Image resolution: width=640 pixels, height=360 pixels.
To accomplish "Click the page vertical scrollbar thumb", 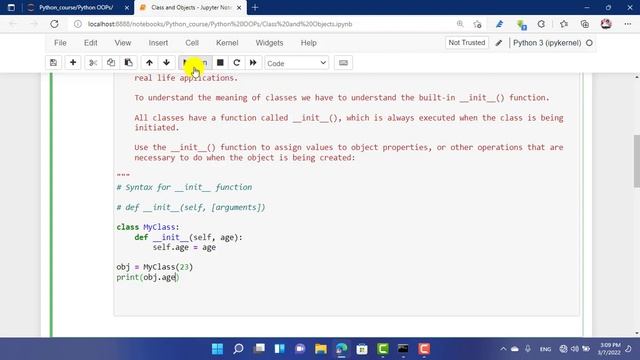I will coord(636,161).
